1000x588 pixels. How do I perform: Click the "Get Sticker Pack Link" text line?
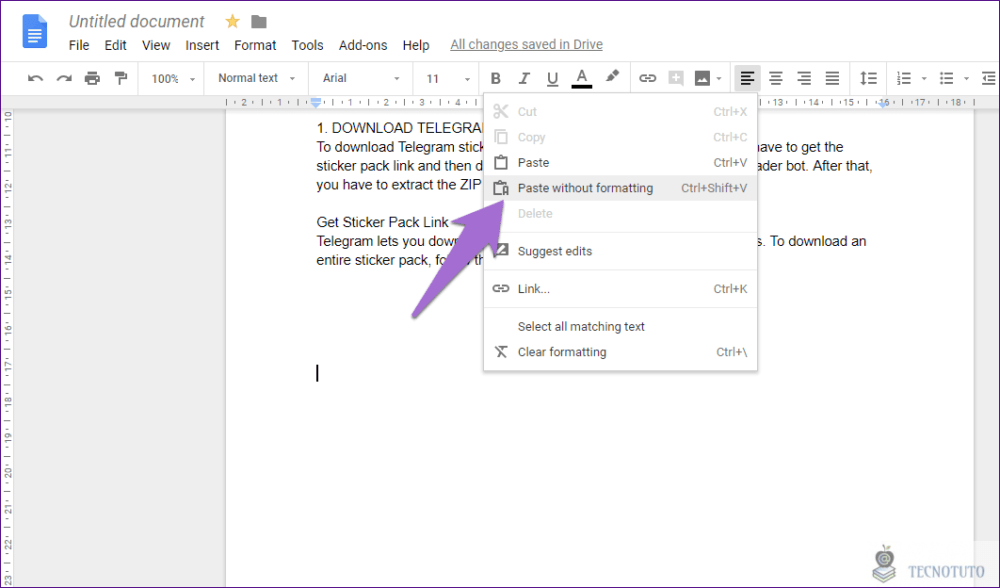click(382, 223)
